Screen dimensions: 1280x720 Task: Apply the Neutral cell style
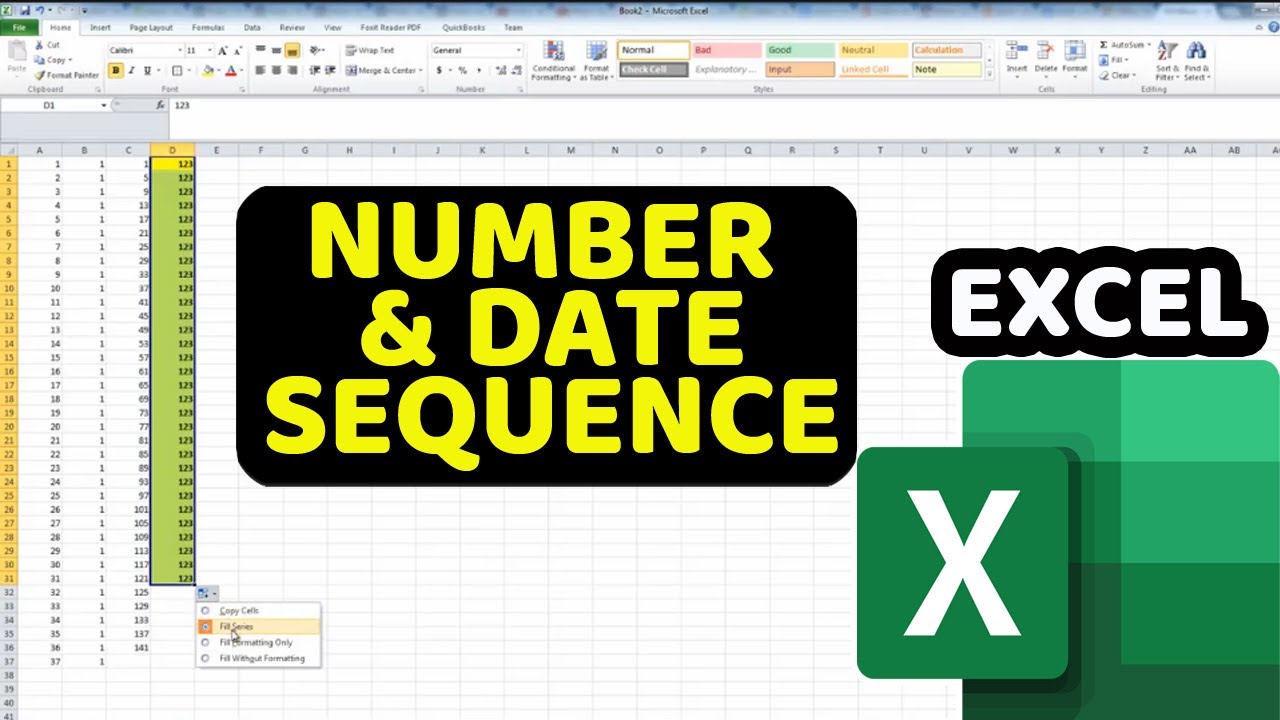tap(873, 50)
